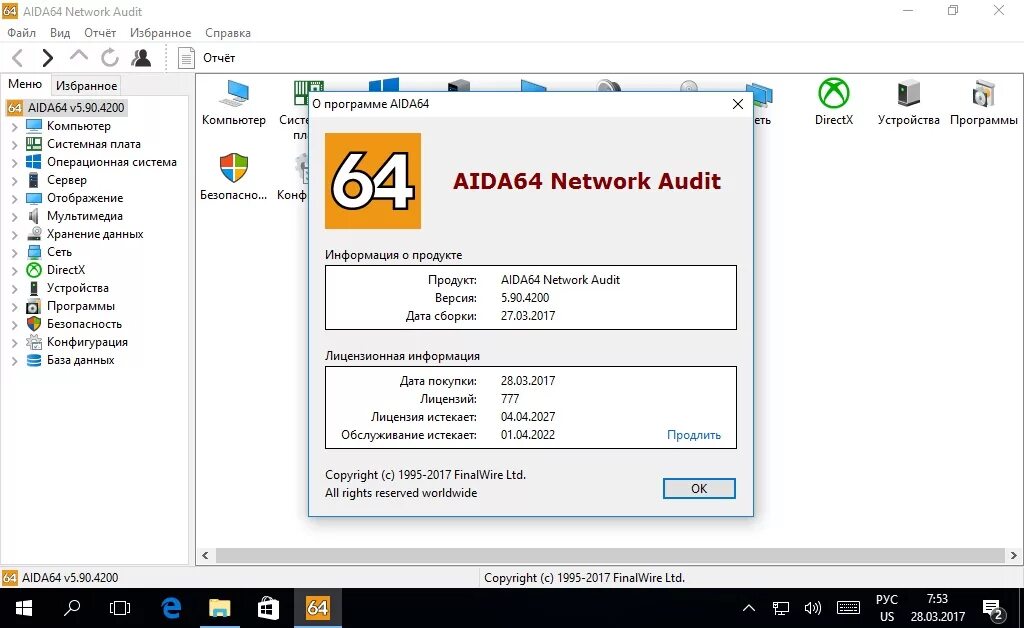Open the Избранное menu in menu bar

(161, 33)
